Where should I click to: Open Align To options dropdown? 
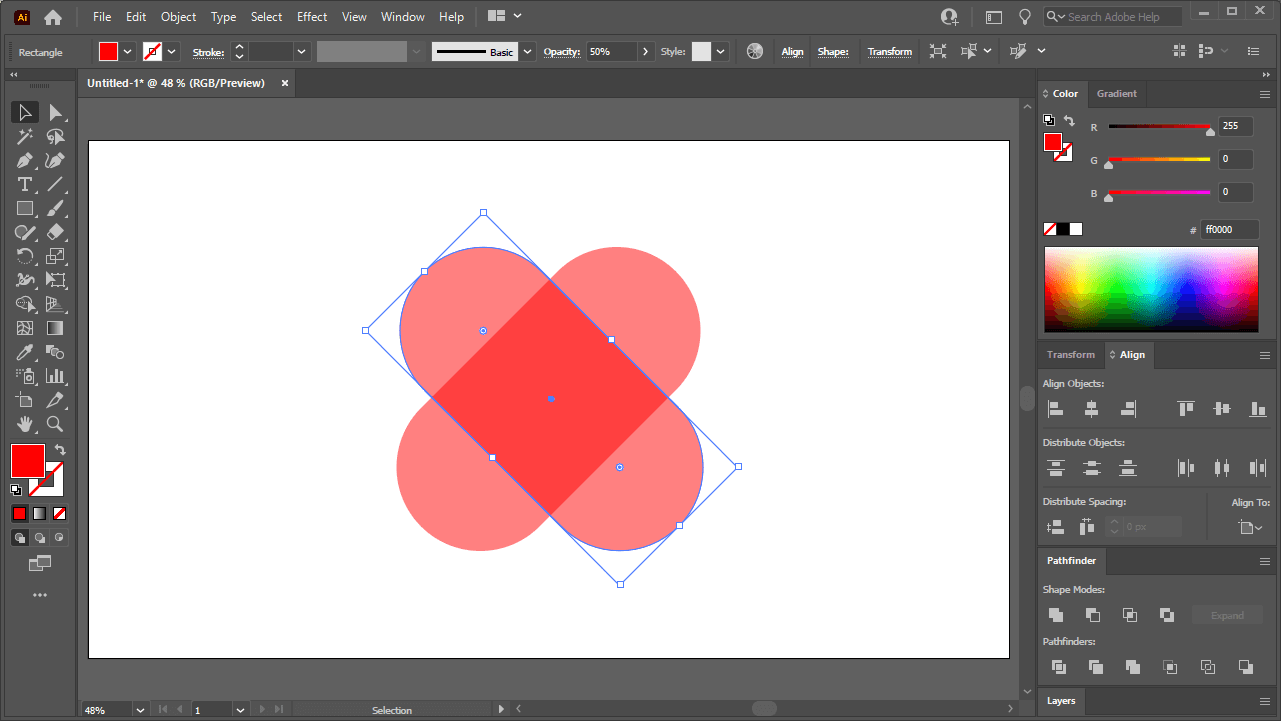click(1250, 527)
